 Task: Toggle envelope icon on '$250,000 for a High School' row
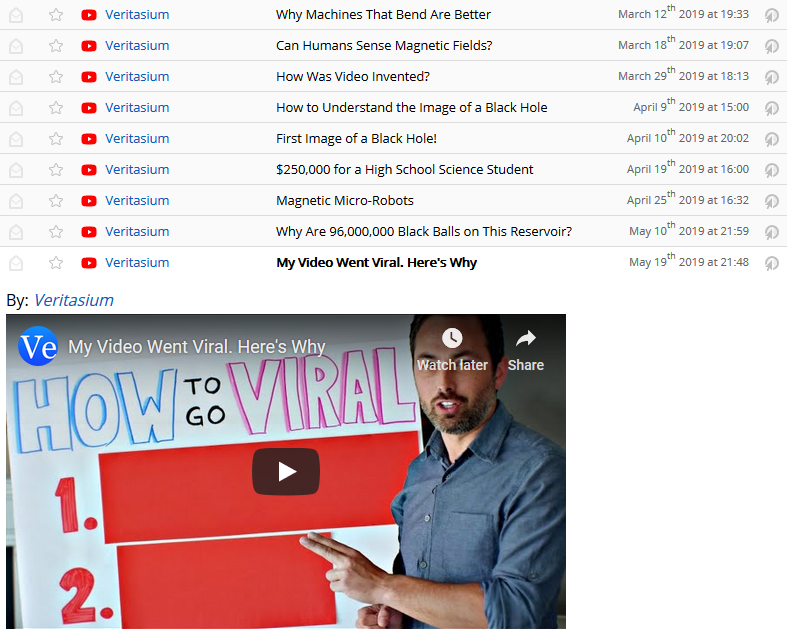click(x=16, y=170)
